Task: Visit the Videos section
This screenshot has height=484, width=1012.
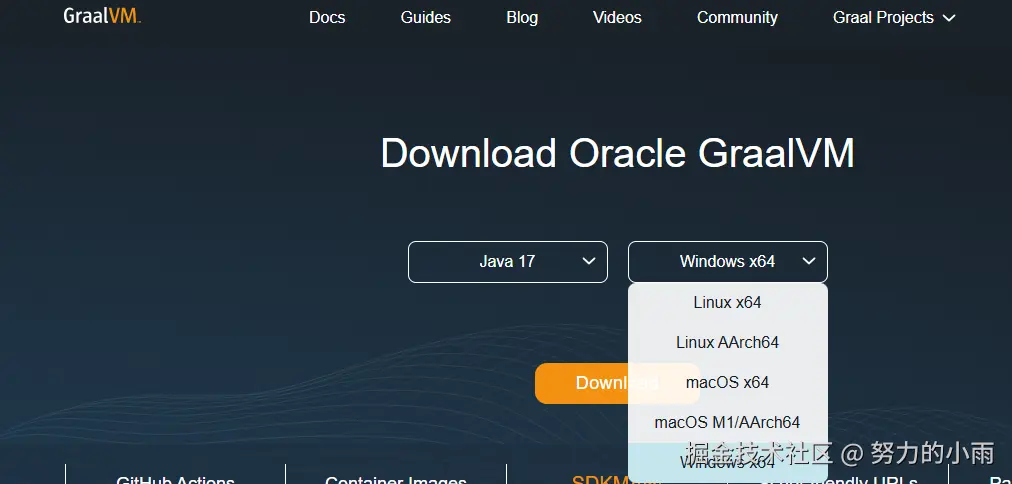Action: 617,17
